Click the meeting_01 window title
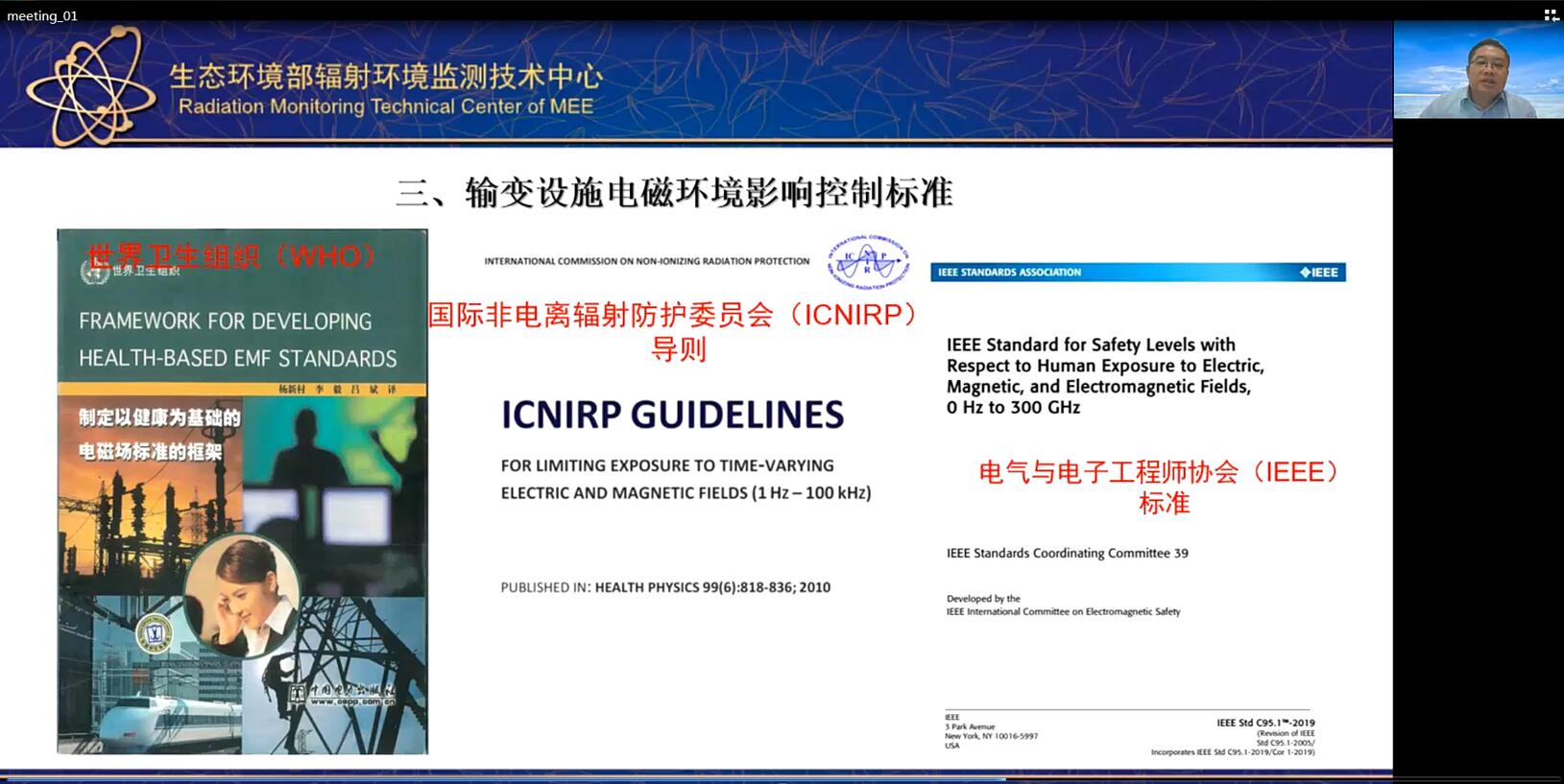Viewport: 1564px width, 784px height. click(42, 15)
